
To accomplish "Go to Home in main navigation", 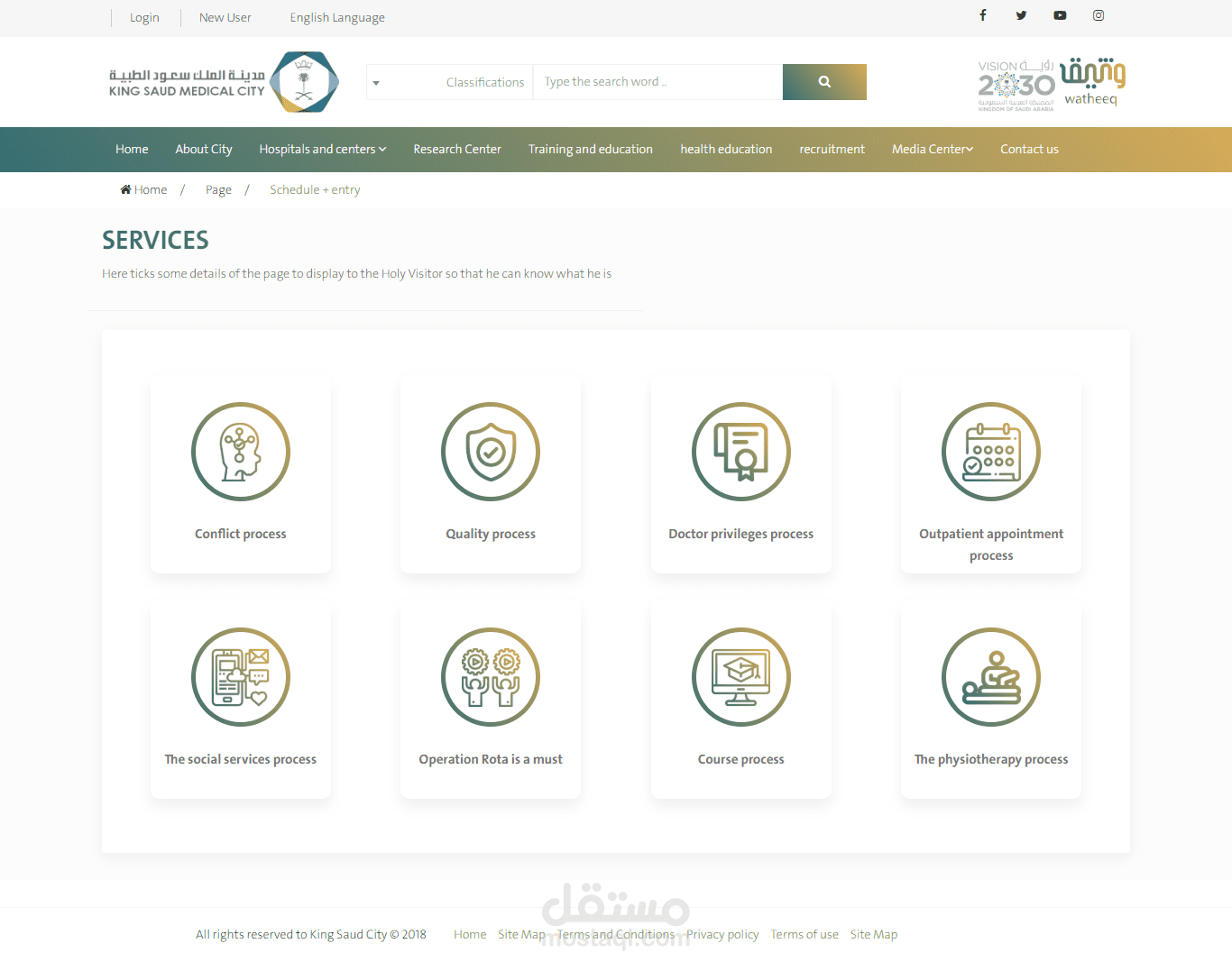I will [132, 150].
